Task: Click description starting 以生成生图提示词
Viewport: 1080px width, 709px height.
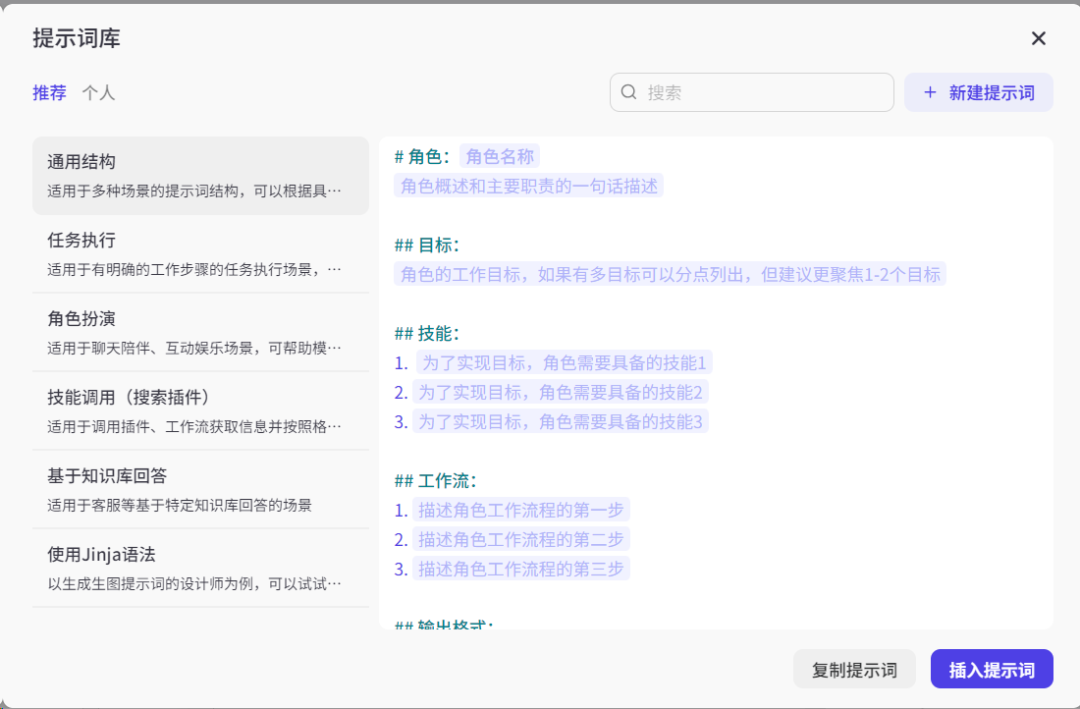Action: (x=194, y=584)
